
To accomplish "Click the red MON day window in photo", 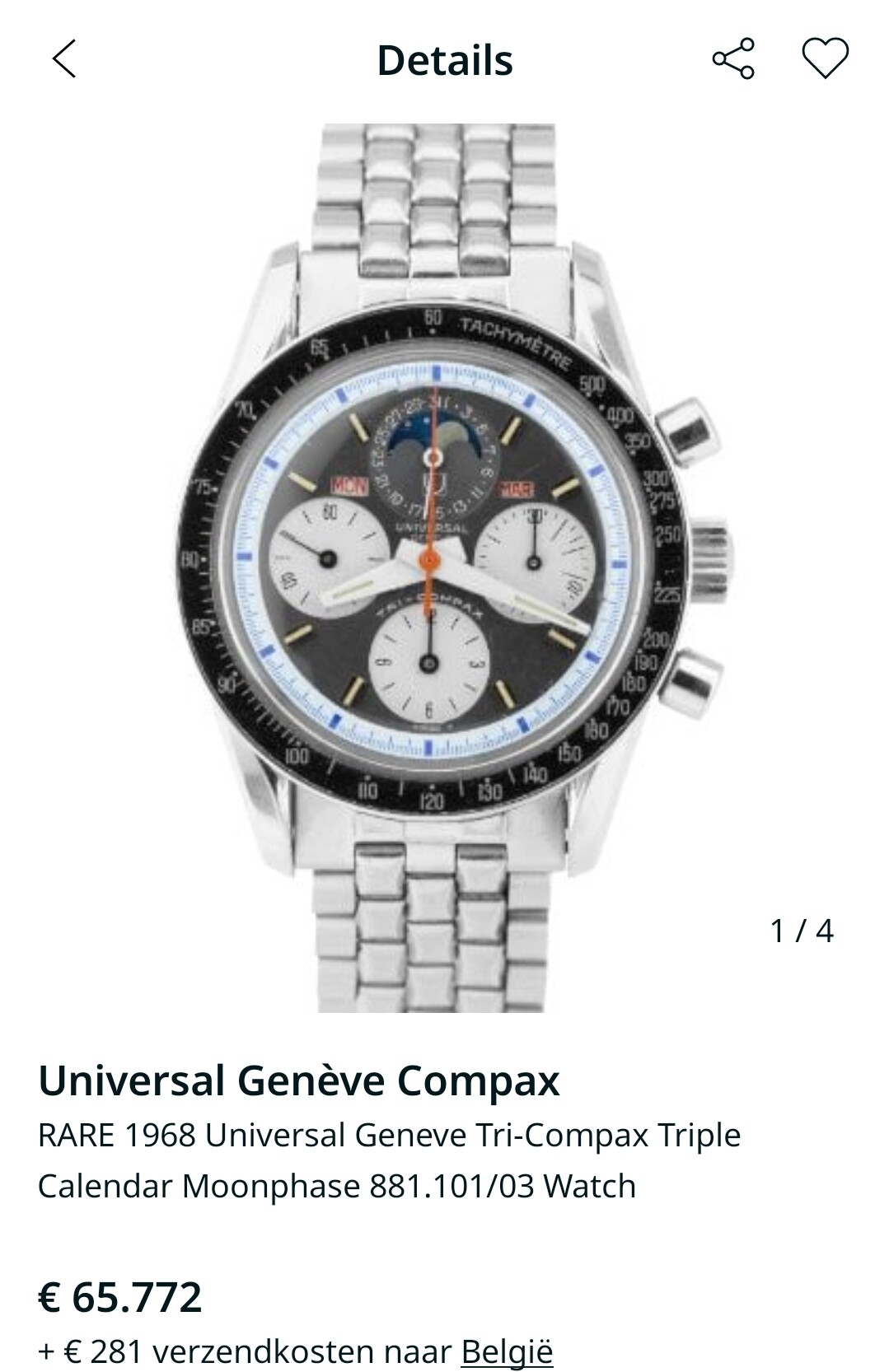I will (349, 487).
